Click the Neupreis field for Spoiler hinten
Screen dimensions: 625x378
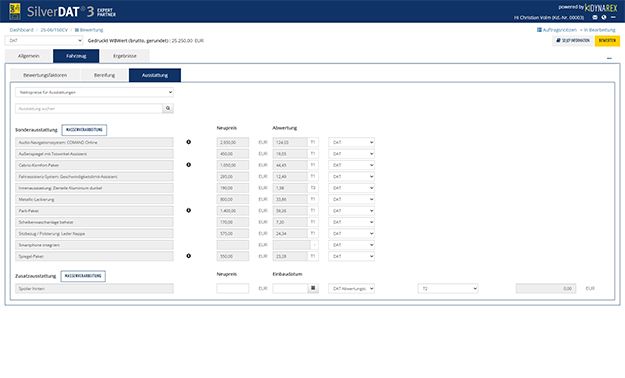(233, 288)
